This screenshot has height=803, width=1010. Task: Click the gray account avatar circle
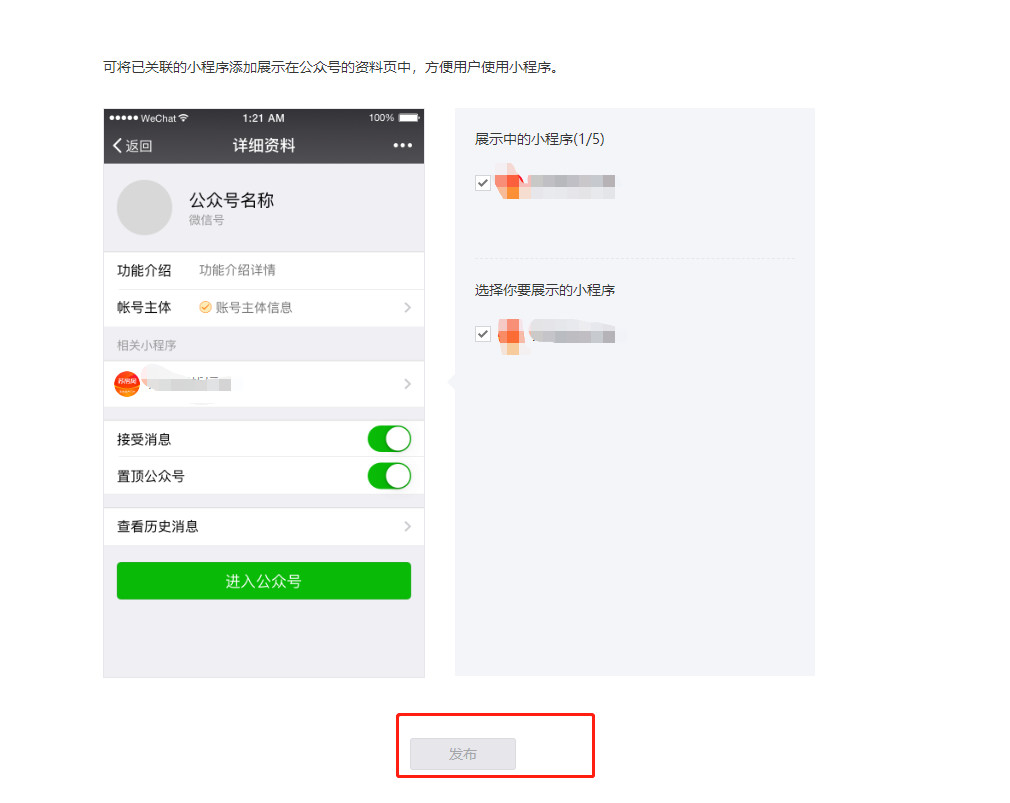144,207
